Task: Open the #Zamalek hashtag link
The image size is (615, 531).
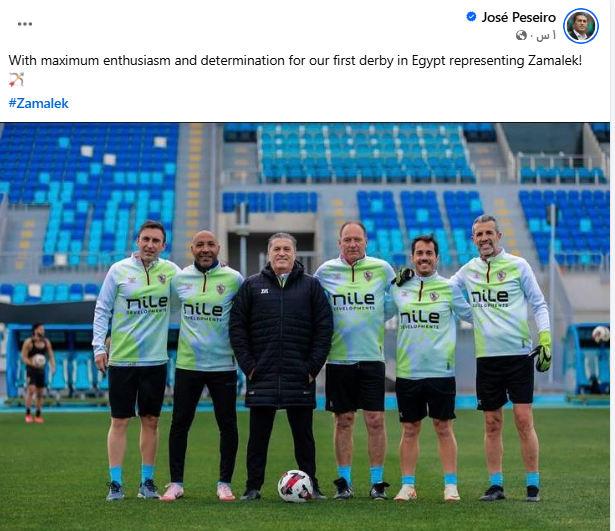Action: point(38,103)
